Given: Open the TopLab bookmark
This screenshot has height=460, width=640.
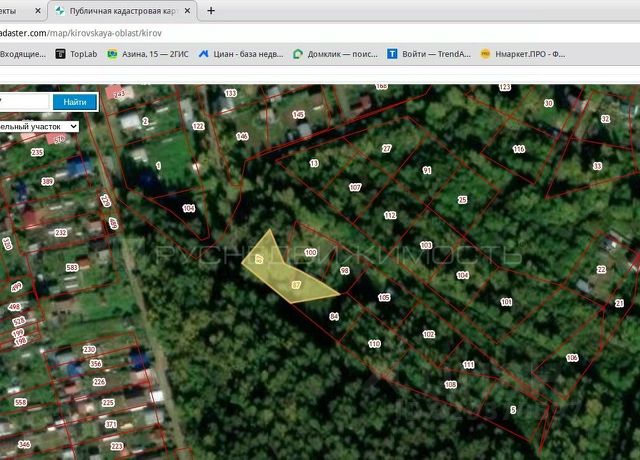Looking at the screenshot, I should pyautogui.click(x=76, y=54).
